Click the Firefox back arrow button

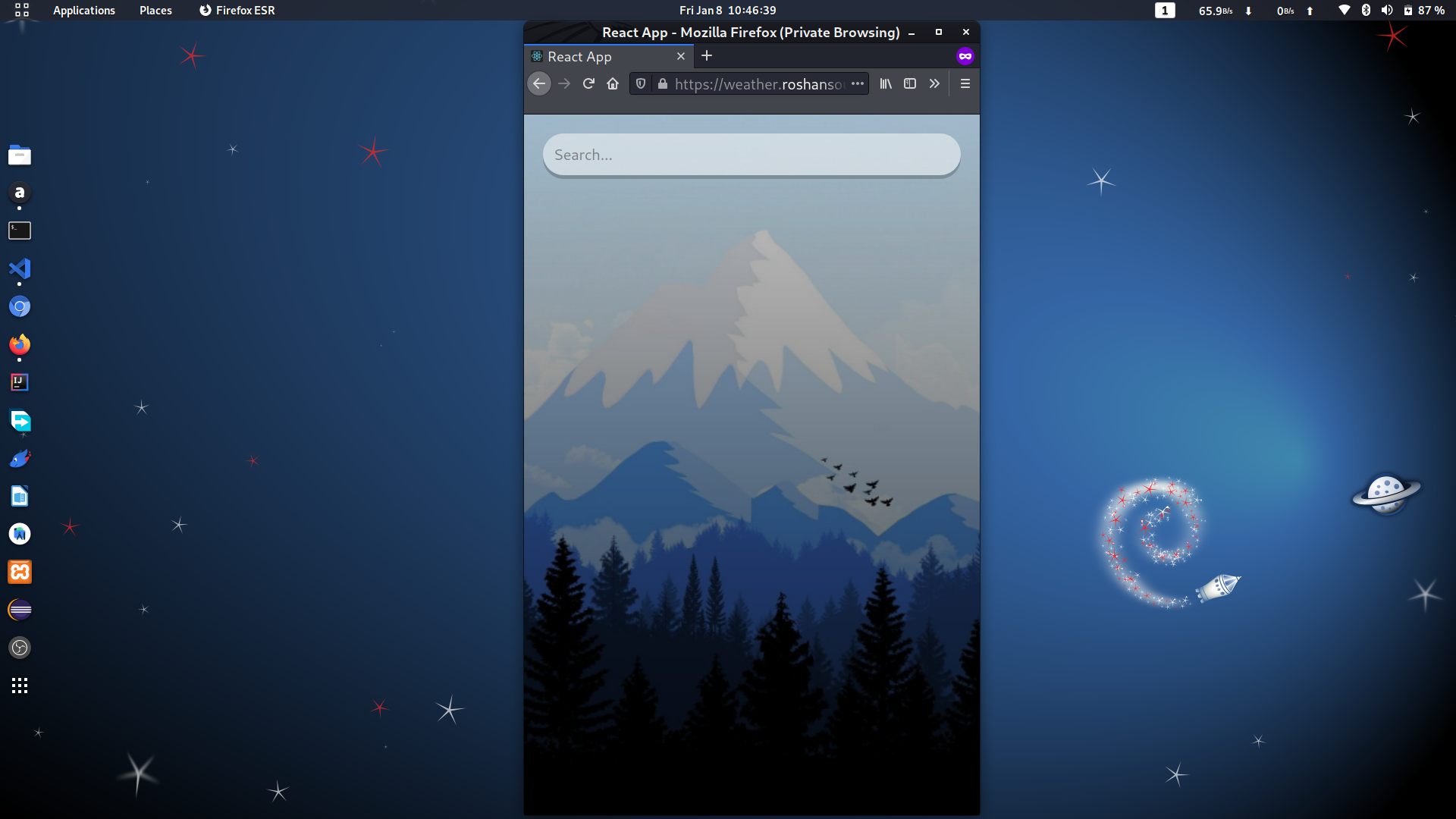[x=539, y=84]
